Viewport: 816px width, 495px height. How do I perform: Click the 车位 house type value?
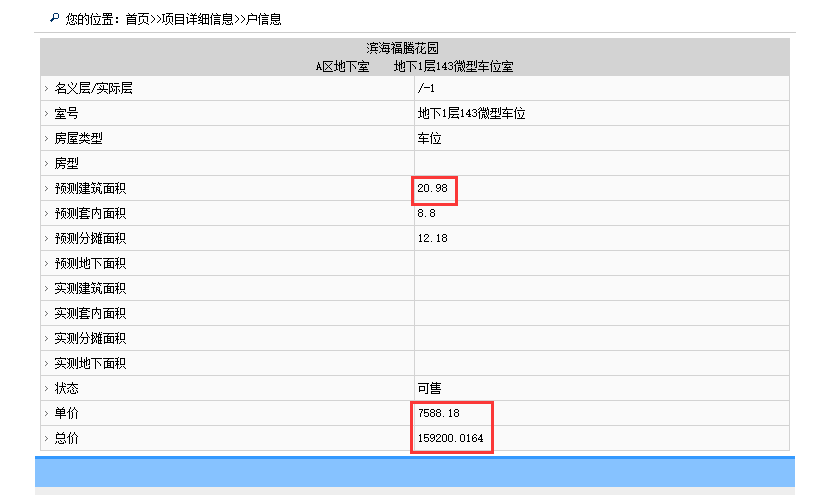(429, 138)
